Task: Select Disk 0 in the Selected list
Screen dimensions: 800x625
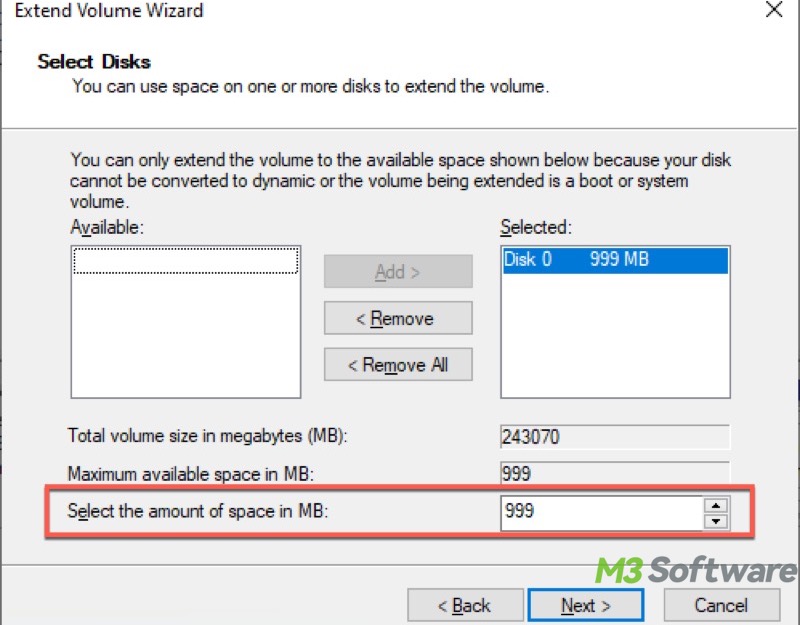Action: coord(614,260)
